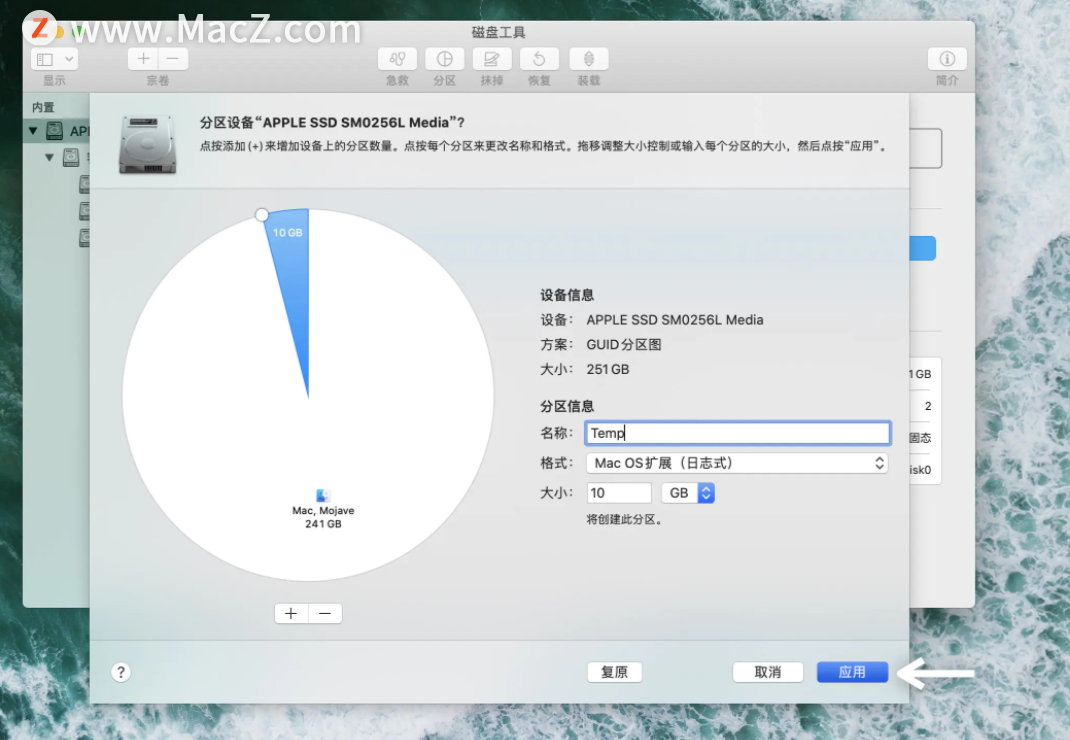
Task: Click the device name APPLE SSD SM0256L Media
Action: pyautogui.click(x=675, y=320)
